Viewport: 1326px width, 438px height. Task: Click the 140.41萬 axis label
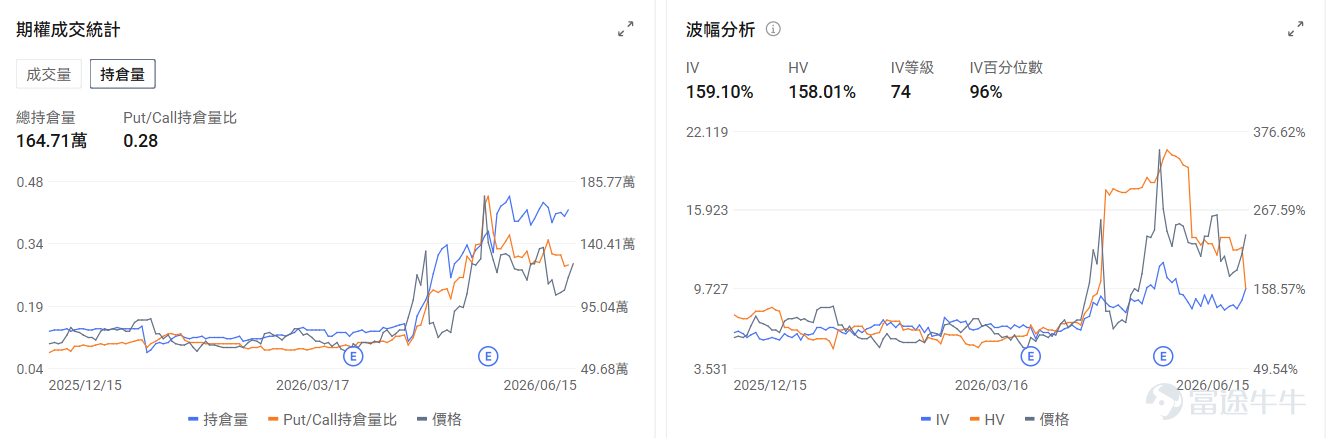607,244
